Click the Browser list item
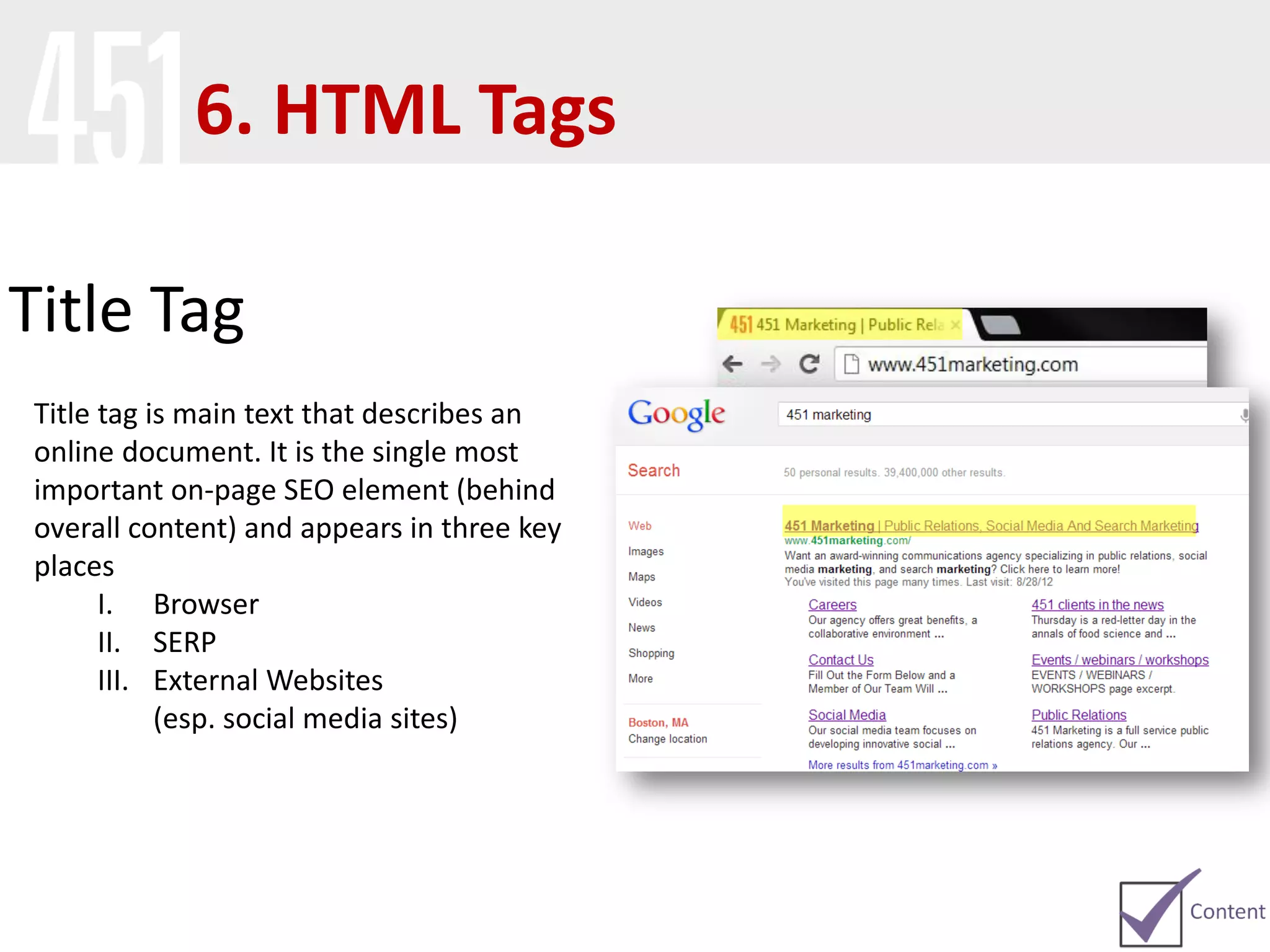This screenshot has height=952, width=1270. (x=206, y=604)
